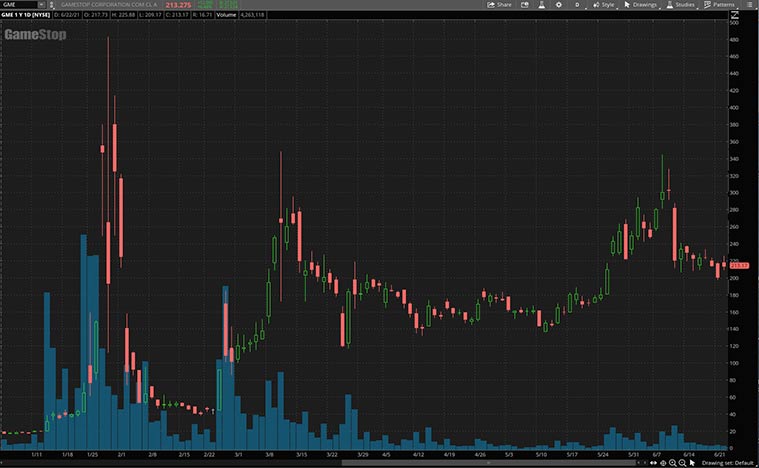Click the O: 217.73 open value
The width and height of the screenshot is (759, 468).
pyautogui.click(x=96, y=15)
